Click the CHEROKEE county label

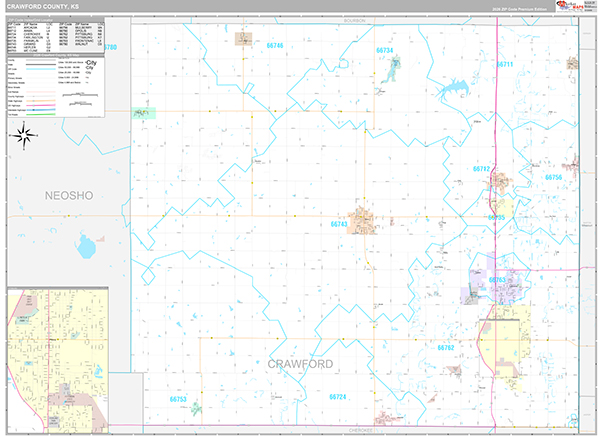(x=360, y=430)
